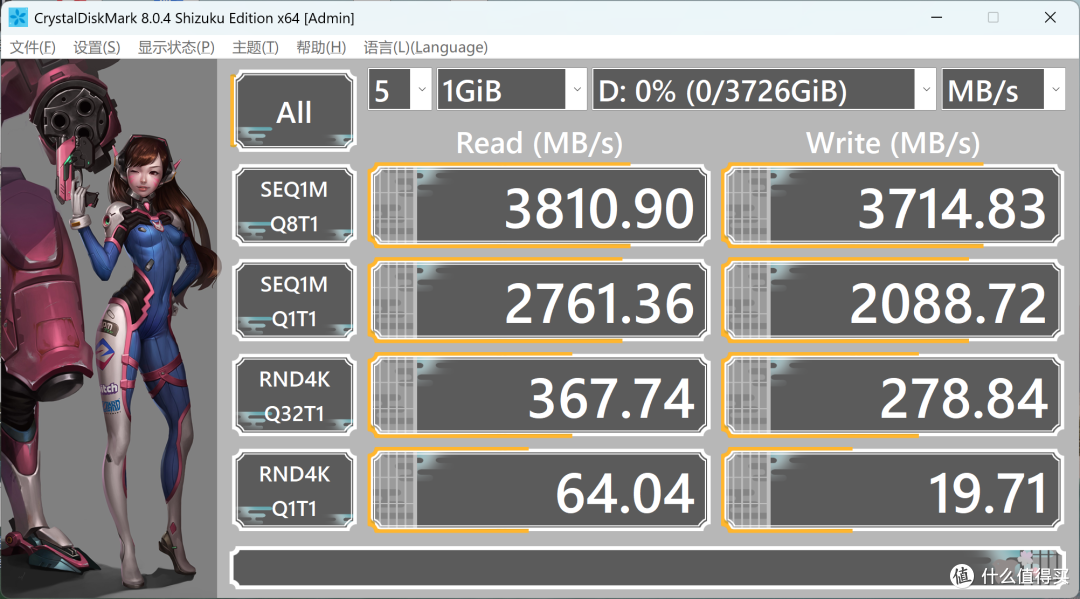Click the 64.04 read result
Screen dimensions: 1080x599
[539, 491]
